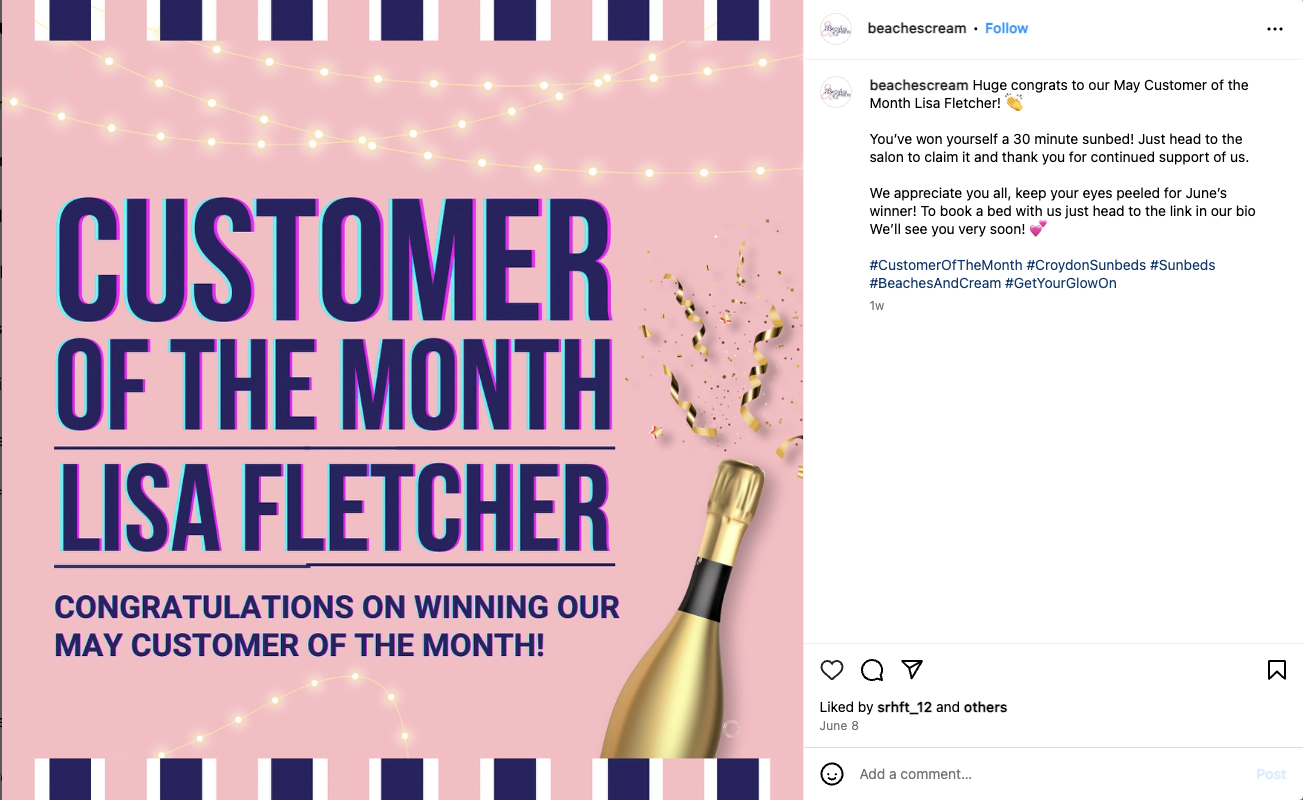This screenshot has width=1303, height=800.
Task: Open beachescream username in post header
Action: (917, 28)
